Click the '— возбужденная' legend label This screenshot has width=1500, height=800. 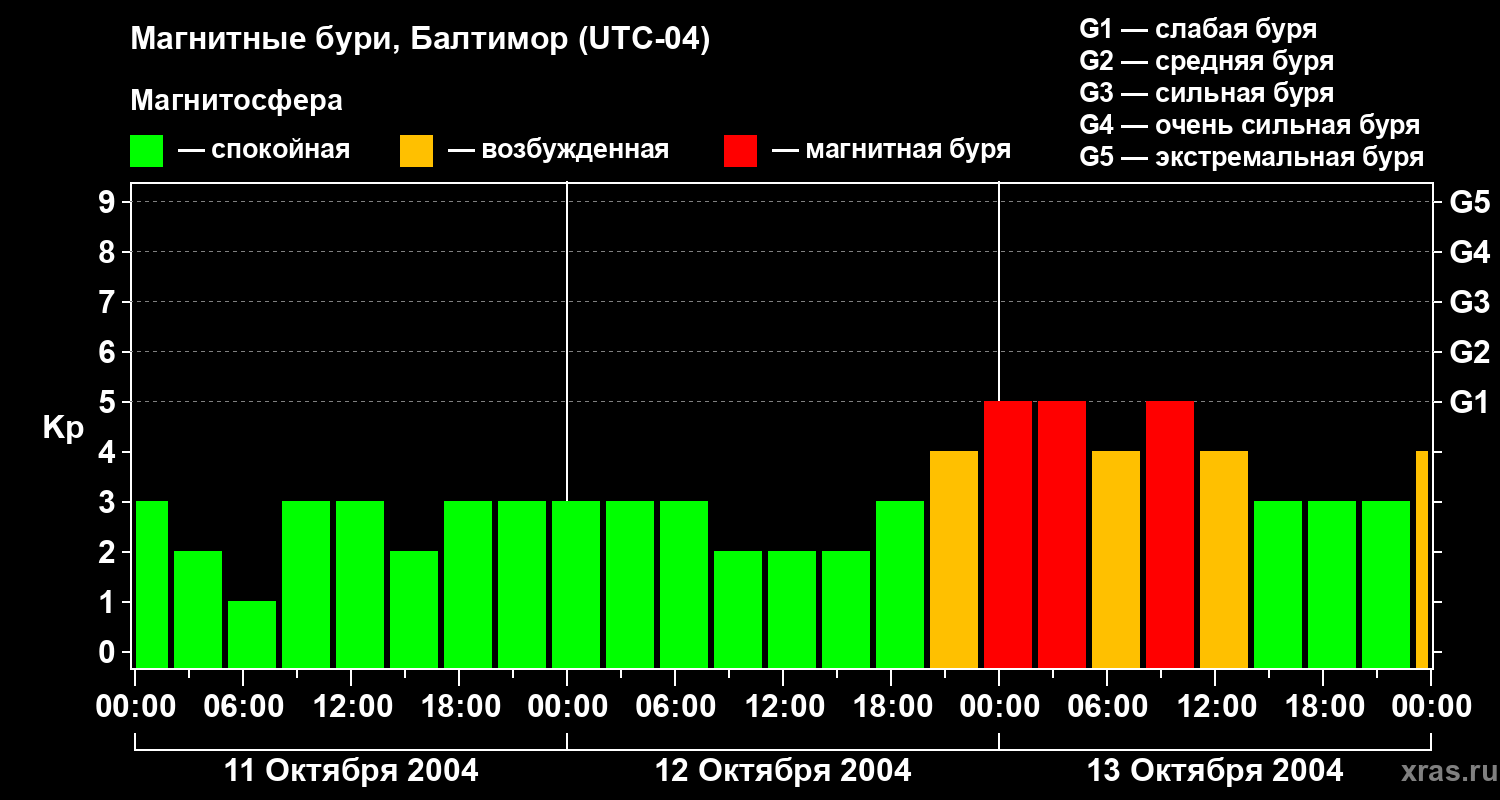558,151
